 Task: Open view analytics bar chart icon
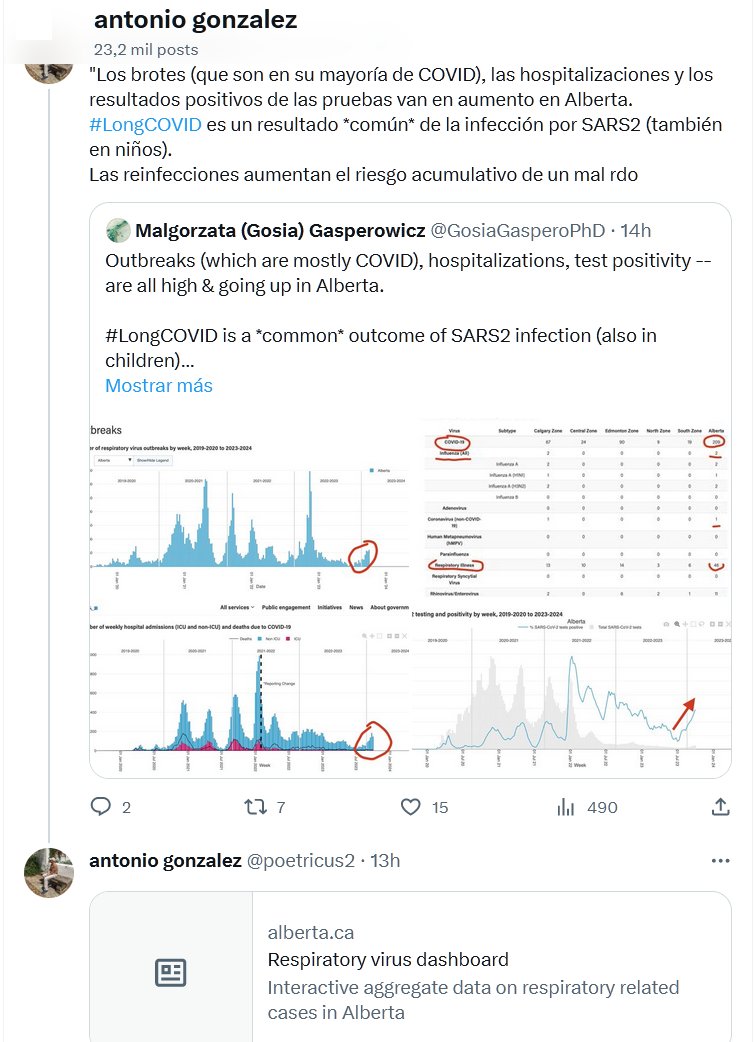coord(566,806)
